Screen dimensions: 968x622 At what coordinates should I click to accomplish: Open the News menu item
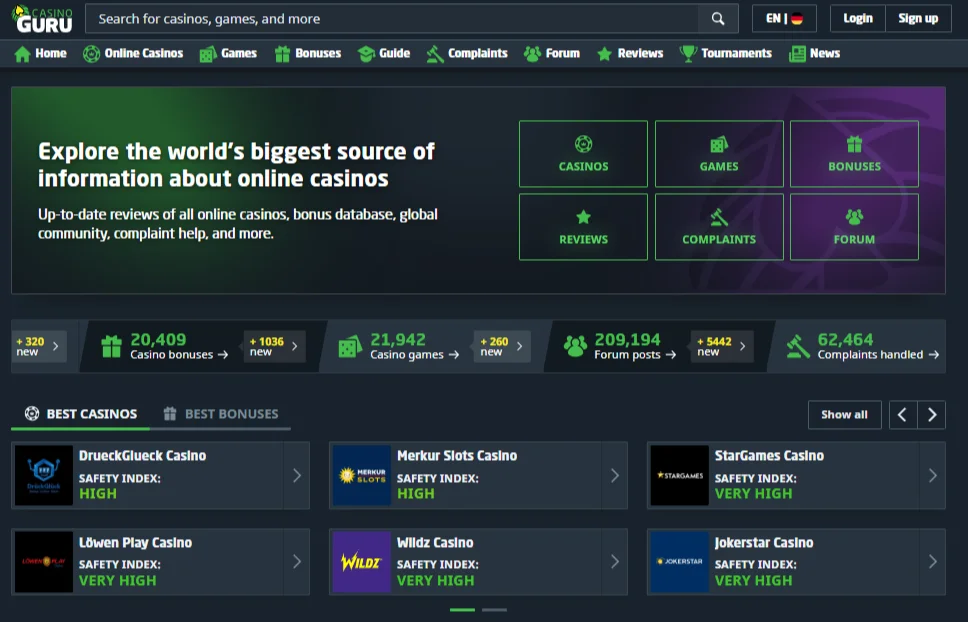[814, 53]
